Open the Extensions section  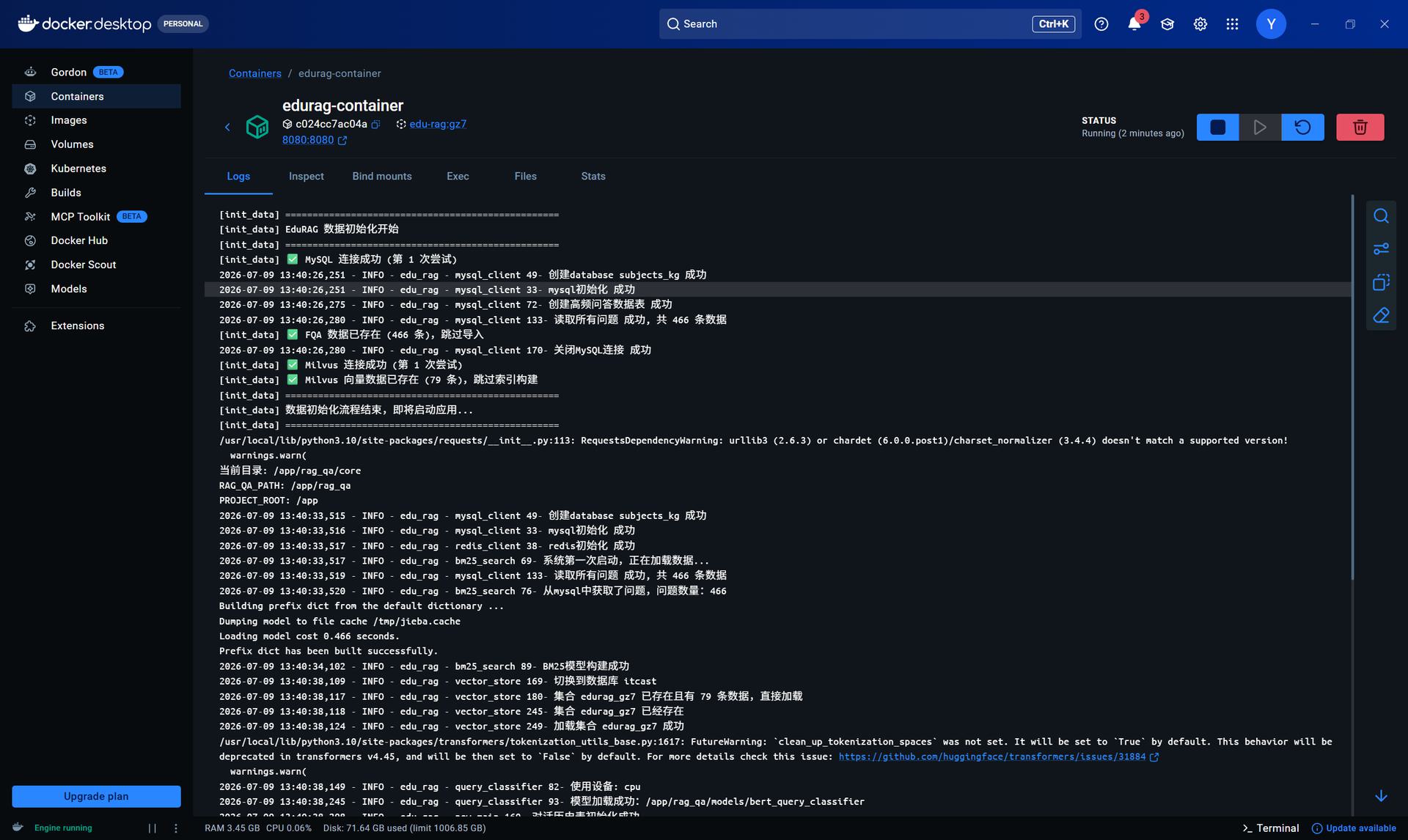pos(96,326)
